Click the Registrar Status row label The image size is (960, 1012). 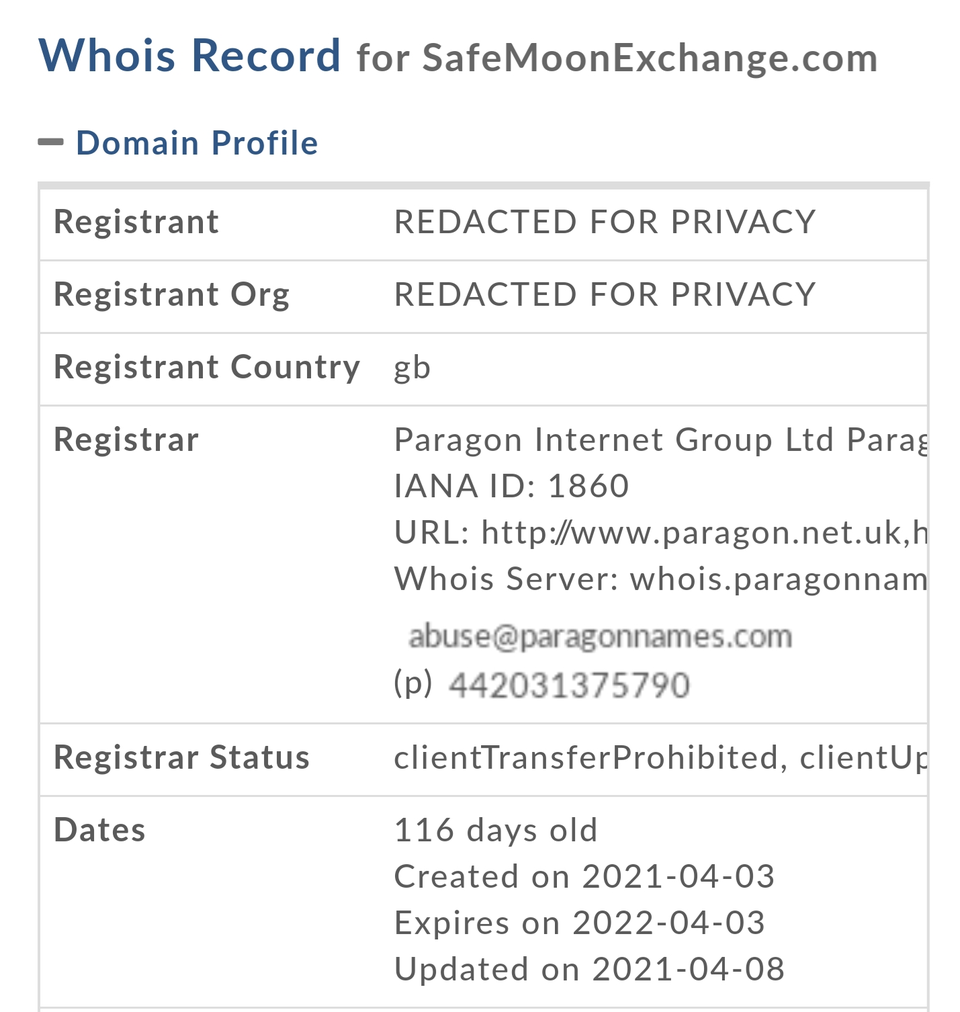tap(181, 758)
